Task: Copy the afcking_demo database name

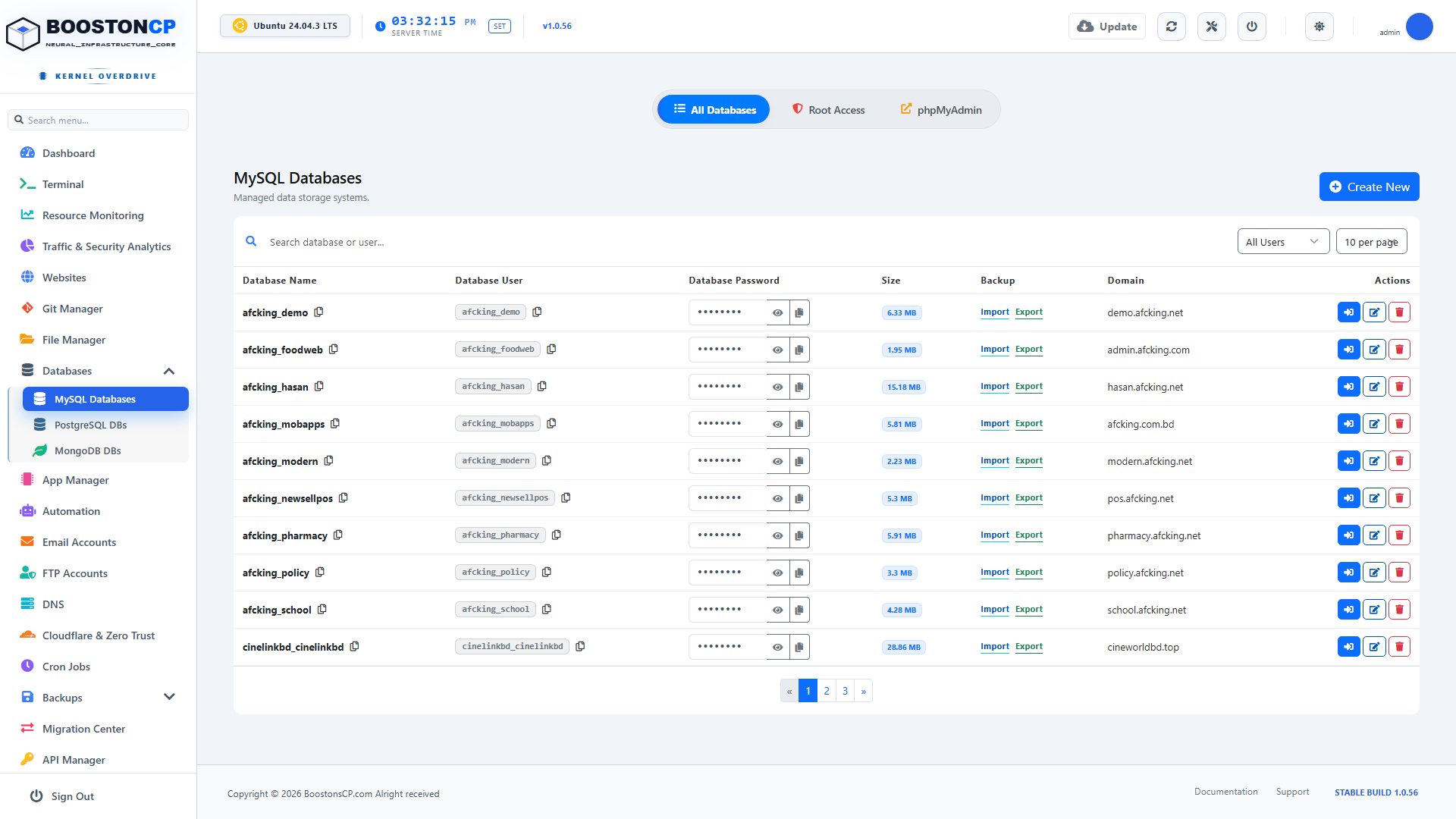Action: coord(318,312)
